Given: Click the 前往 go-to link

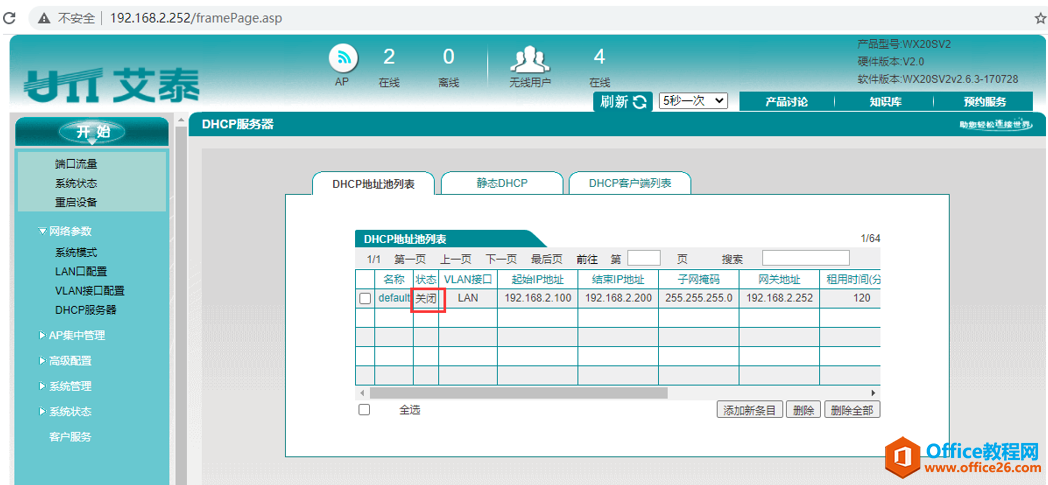Looking at the screenshot, I should (587, 259).
